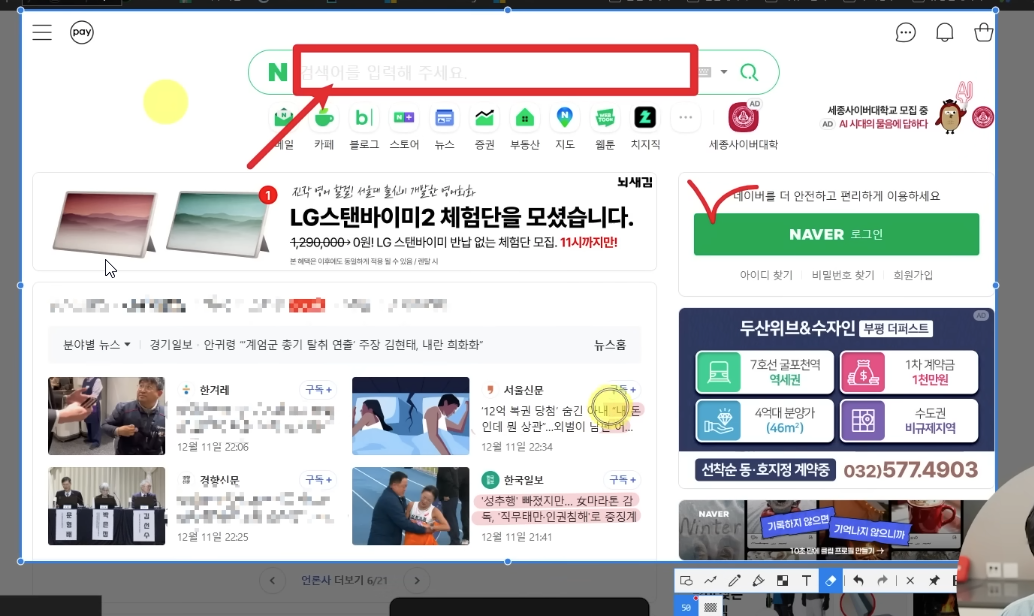
Task: Click the eraser size 50 box
Action: click(x=686, y=607)
